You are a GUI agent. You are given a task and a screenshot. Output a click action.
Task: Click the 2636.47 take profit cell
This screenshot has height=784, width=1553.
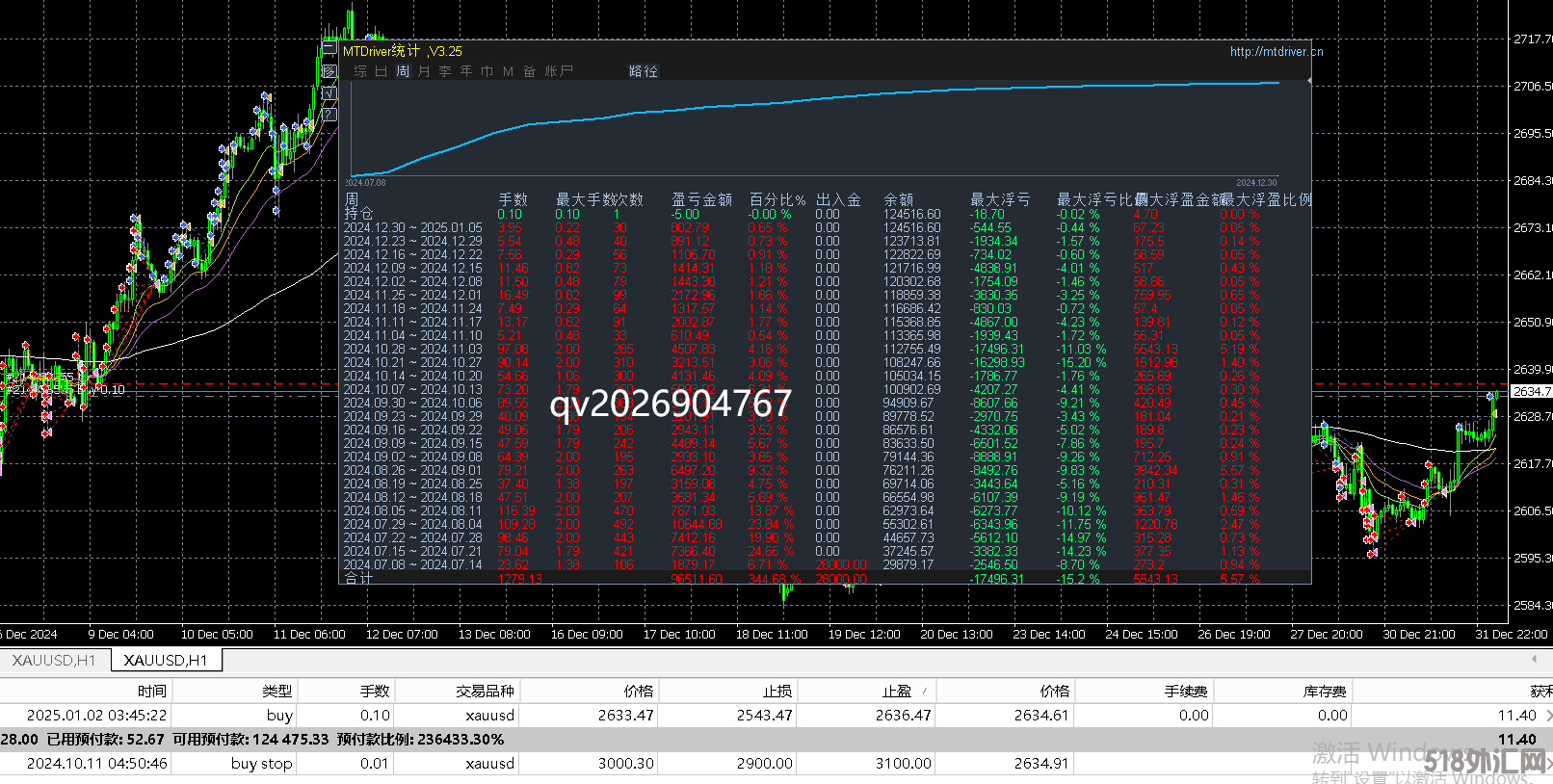(904, 715)
